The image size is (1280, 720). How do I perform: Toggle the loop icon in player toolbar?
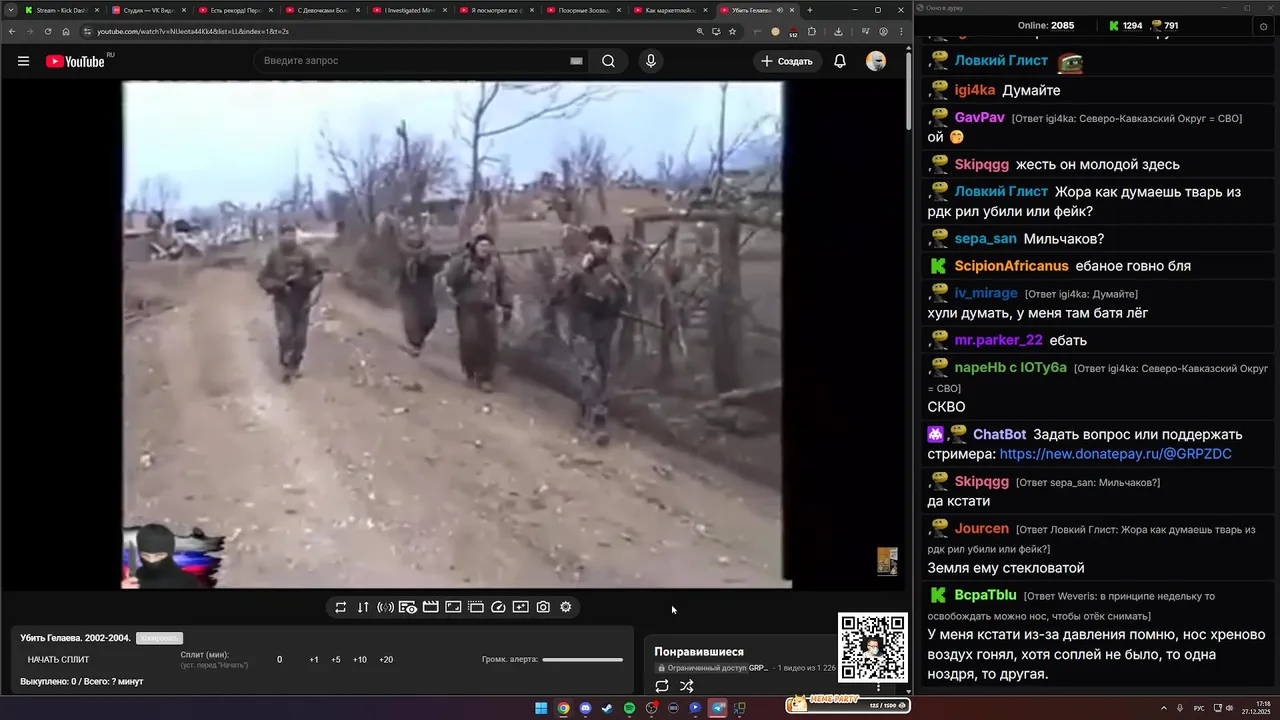coord(341,607)
